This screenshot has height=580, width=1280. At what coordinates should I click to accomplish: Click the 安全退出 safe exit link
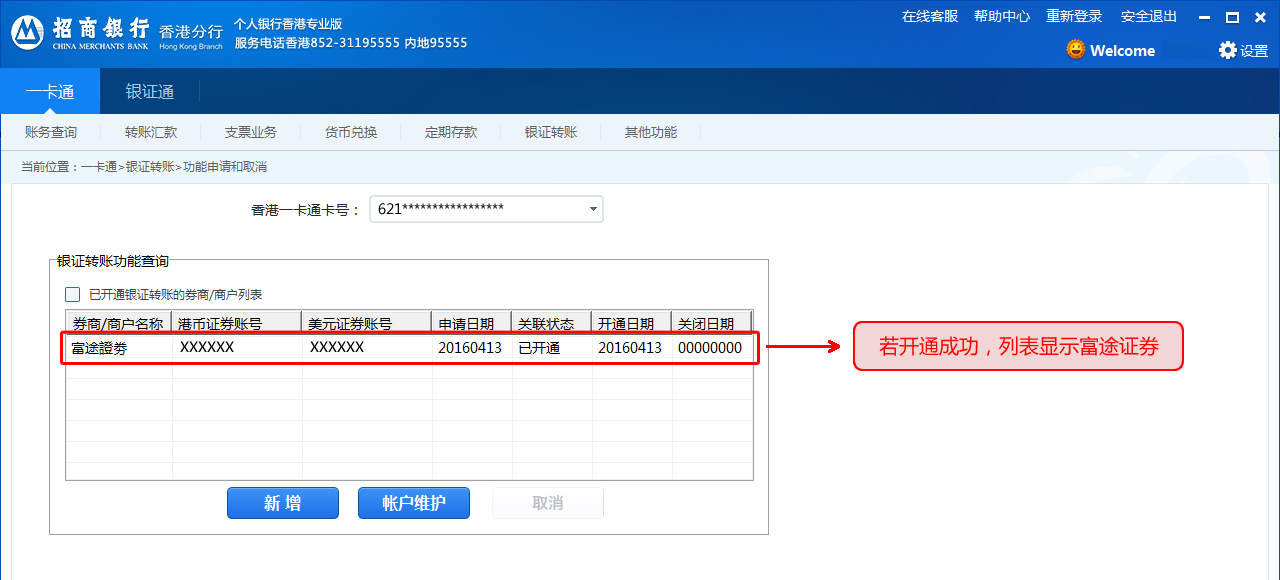[x=1149, y=16]
